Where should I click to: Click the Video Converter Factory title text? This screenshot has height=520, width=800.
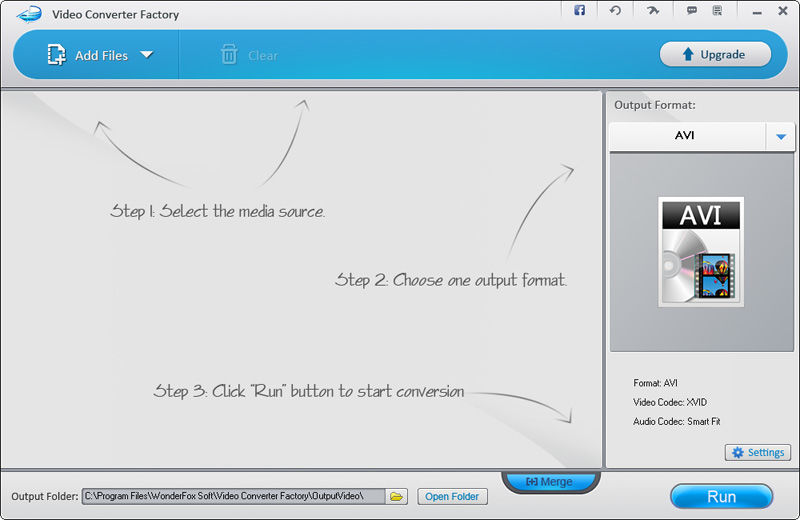(115, 14)
